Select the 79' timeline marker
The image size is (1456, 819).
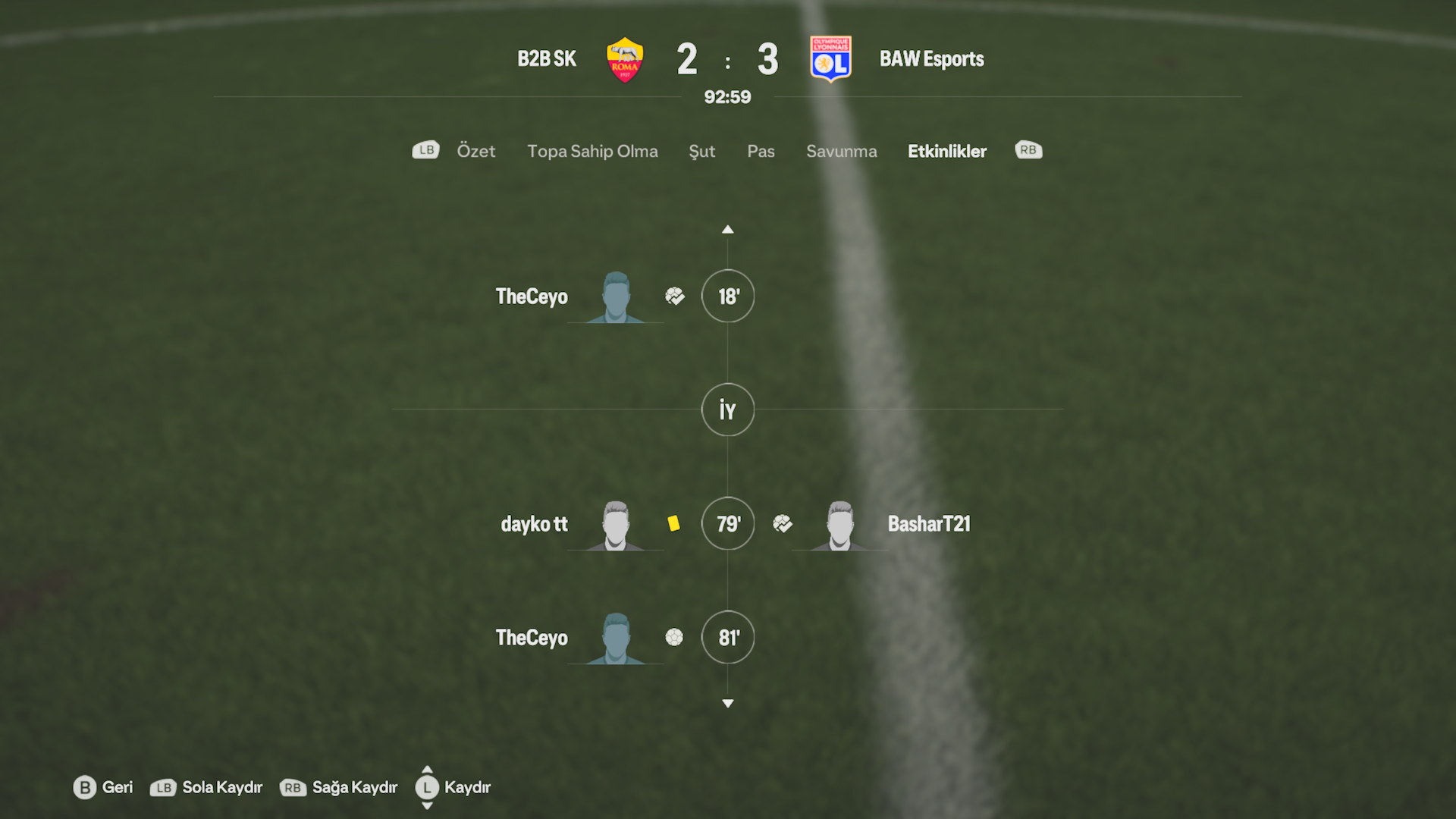[728, 523]
